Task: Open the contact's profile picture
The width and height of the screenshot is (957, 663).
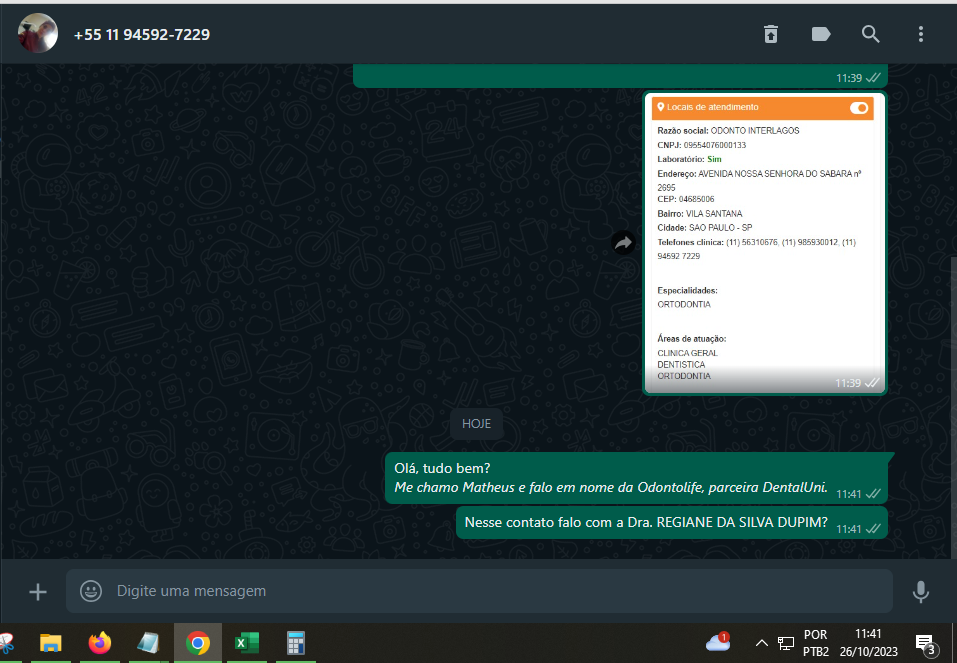Action: point(38,34)
